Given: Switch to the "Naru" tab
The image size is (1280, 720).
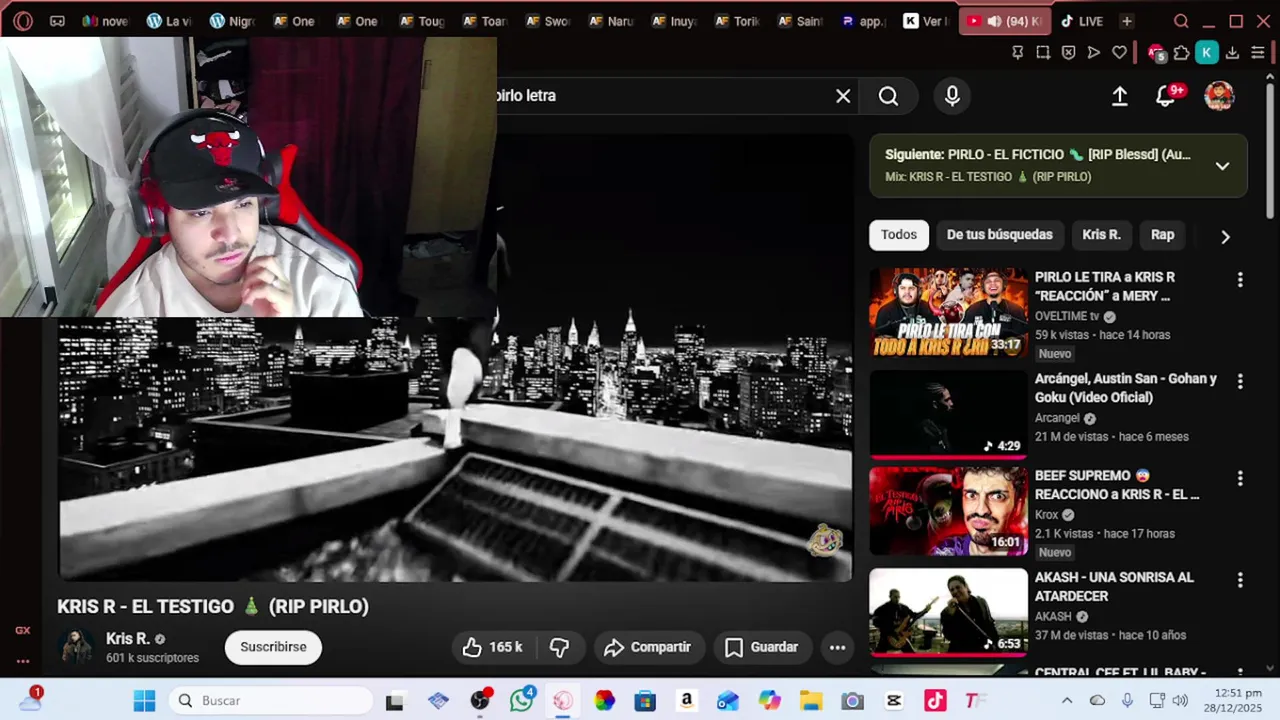Looking at the screenshot, I should [x=611, y=21].
